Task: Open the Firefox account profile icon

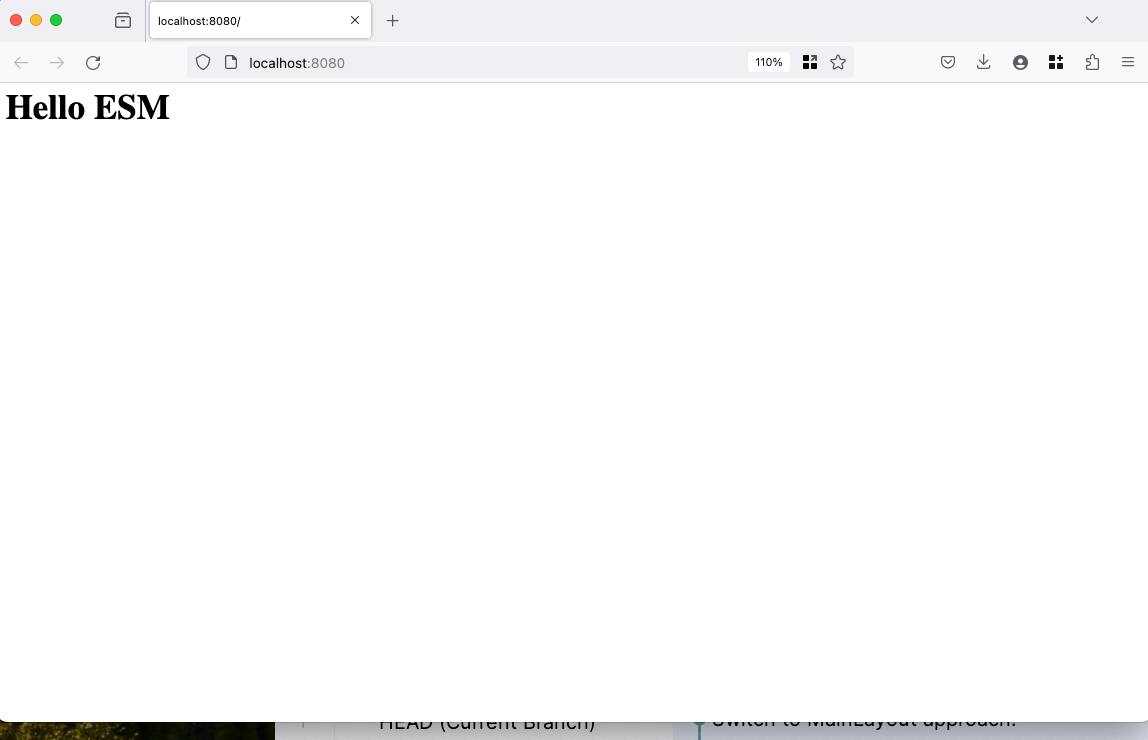Action: pos(1020,62)
